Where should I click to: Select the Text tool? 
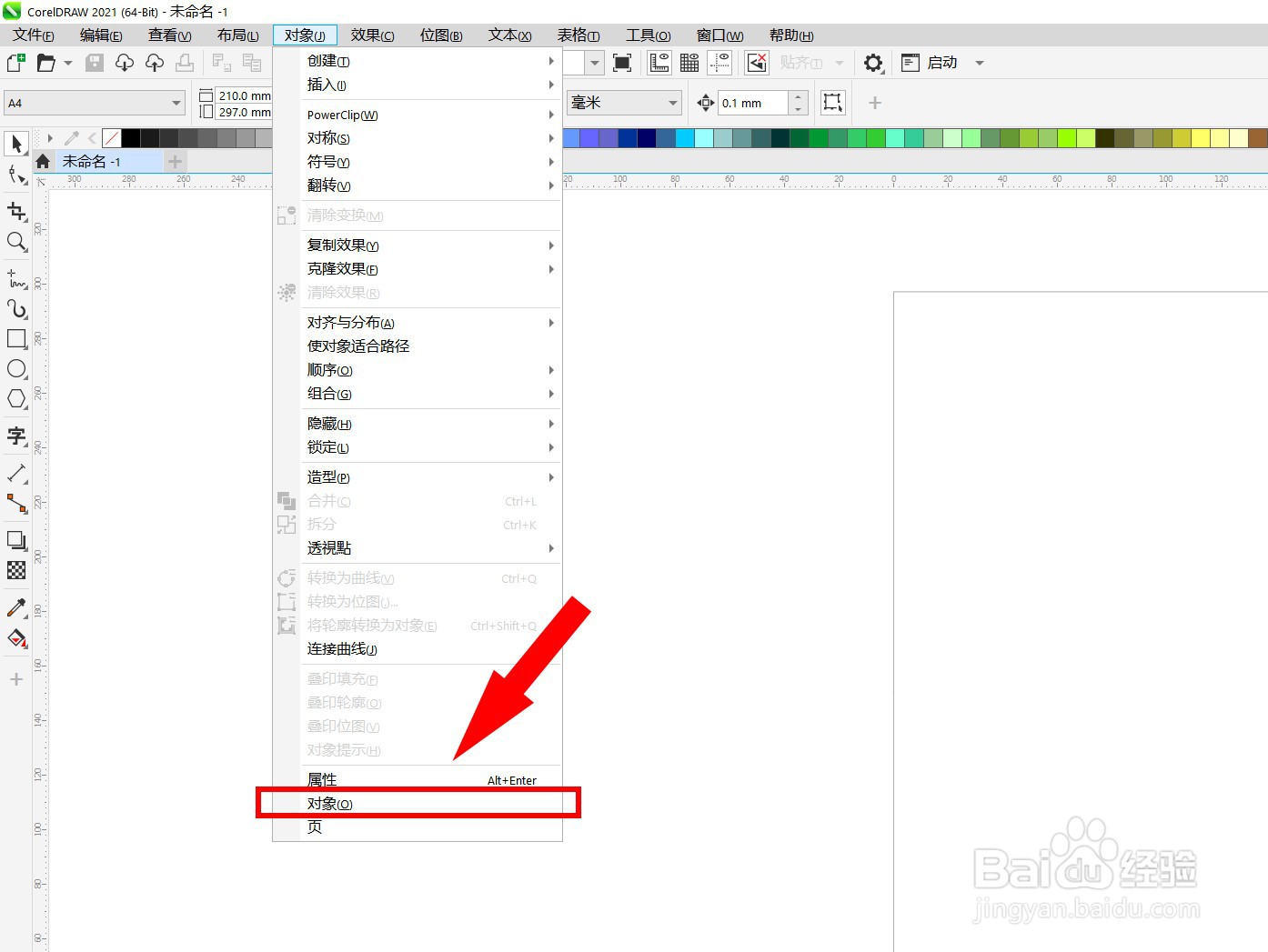point(16,436)
